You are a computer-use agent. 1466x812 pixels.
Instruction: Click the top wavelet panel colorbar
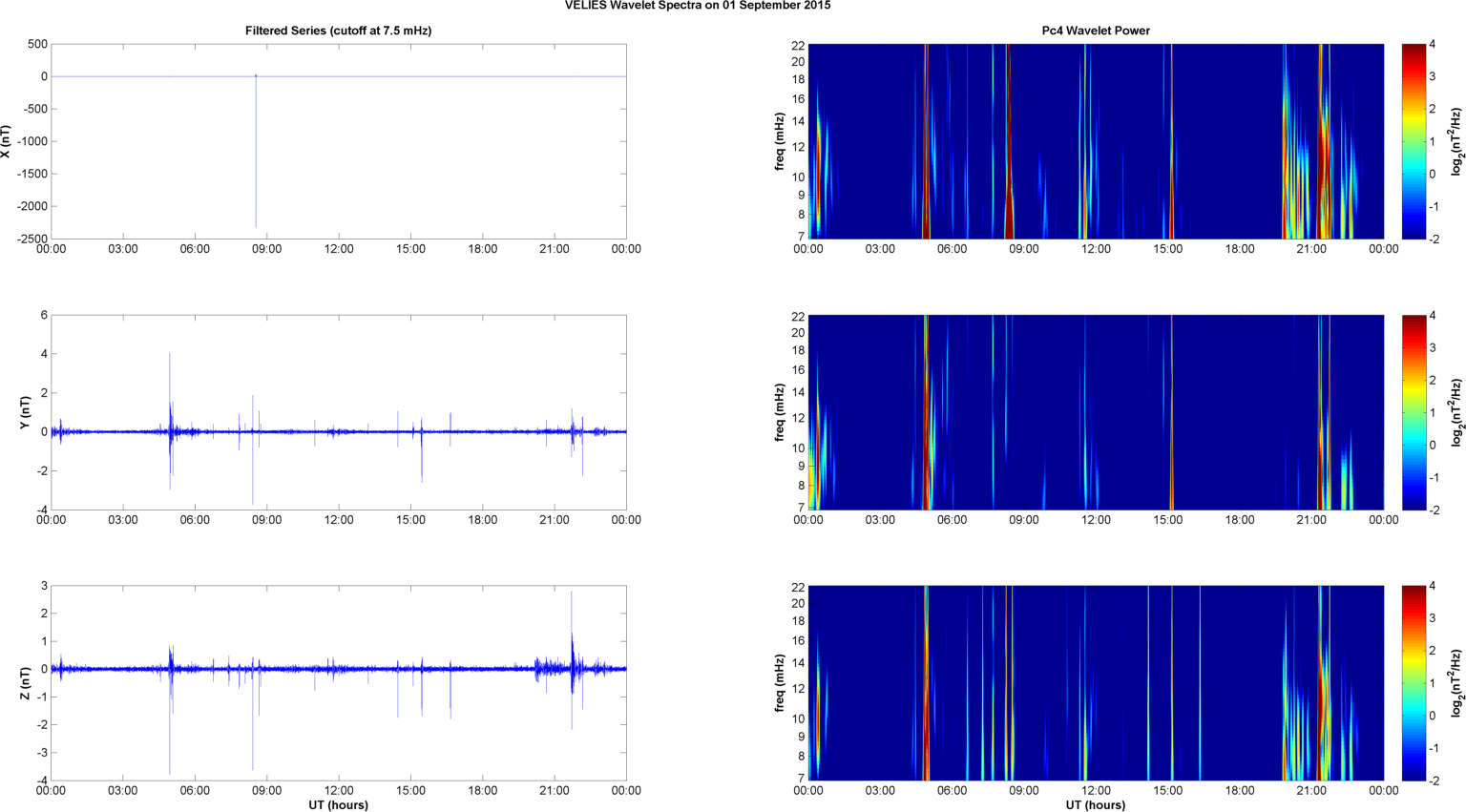(1414, 141)
